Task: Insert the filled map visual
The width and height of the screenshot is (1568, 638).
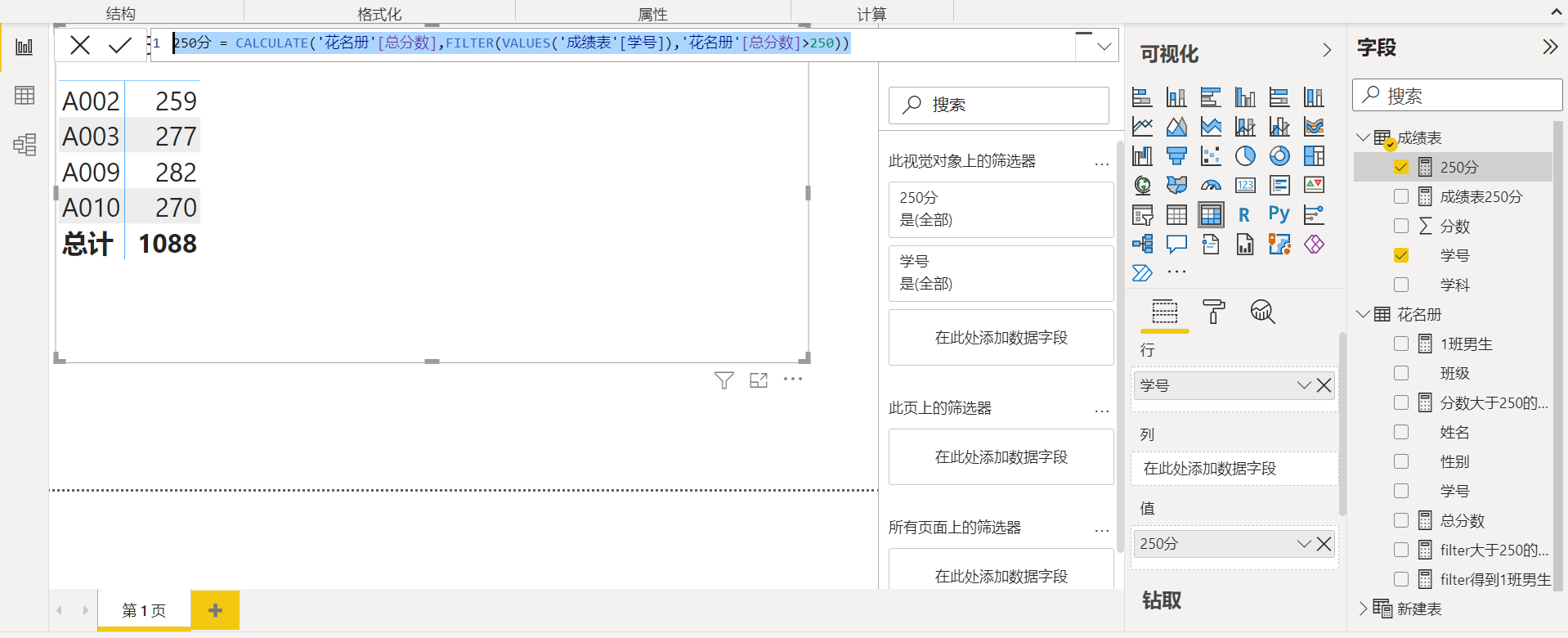Action: click(1176, 185)
